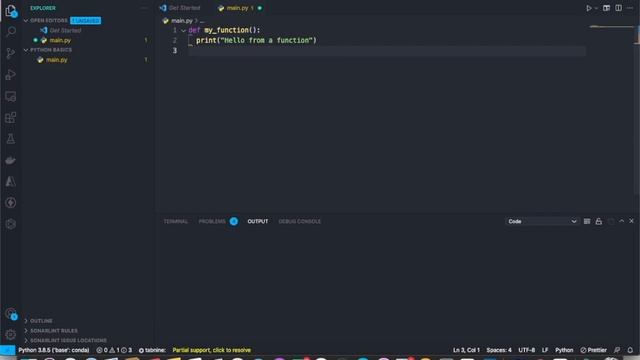Open the Remote Explorer view
The image size is (640, 360).
[x=11, y=96]
